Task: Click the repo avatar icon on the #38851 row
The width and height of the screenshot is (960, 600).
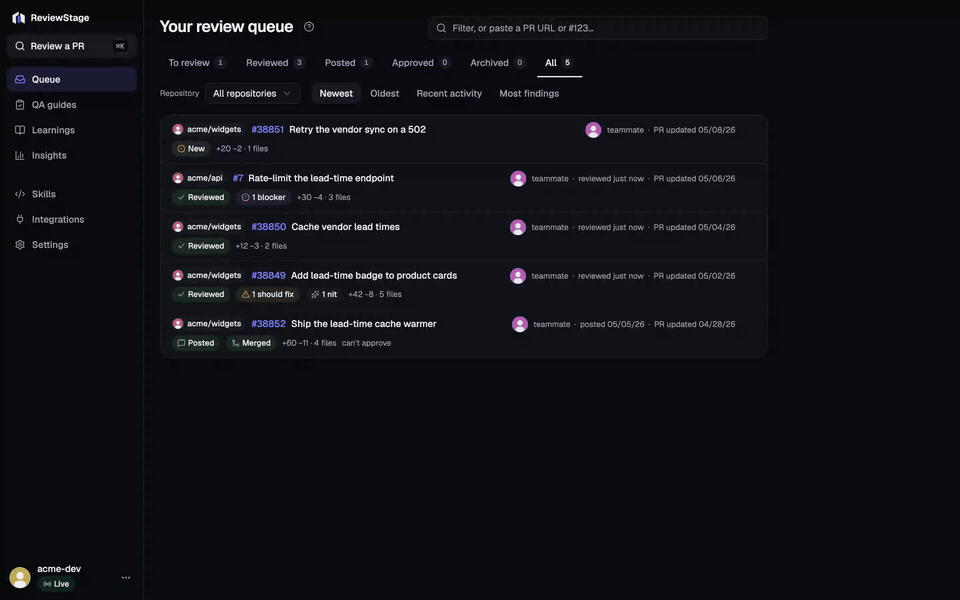Action: coord(178,130)
